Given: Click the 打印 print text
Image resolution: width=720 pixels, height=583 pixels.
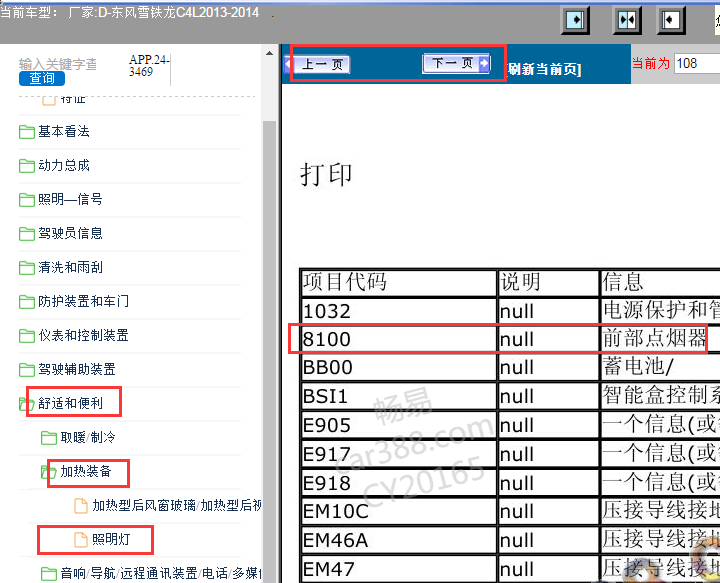Looking at the screenshot, I should (326, 175).
